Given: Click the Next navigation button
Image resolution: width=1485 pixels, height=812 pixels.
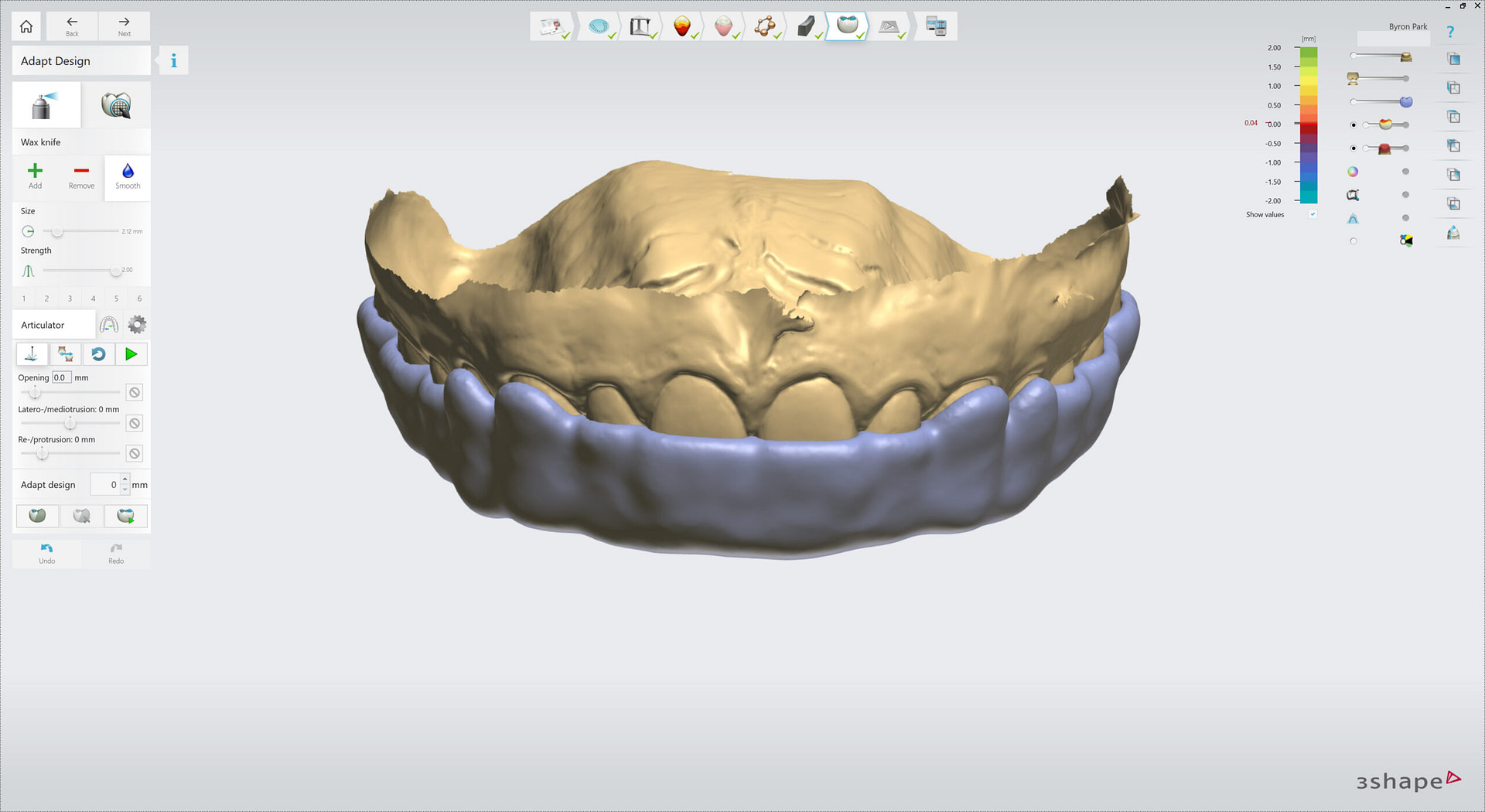Looking at the screenshot, I should (124, 26).
